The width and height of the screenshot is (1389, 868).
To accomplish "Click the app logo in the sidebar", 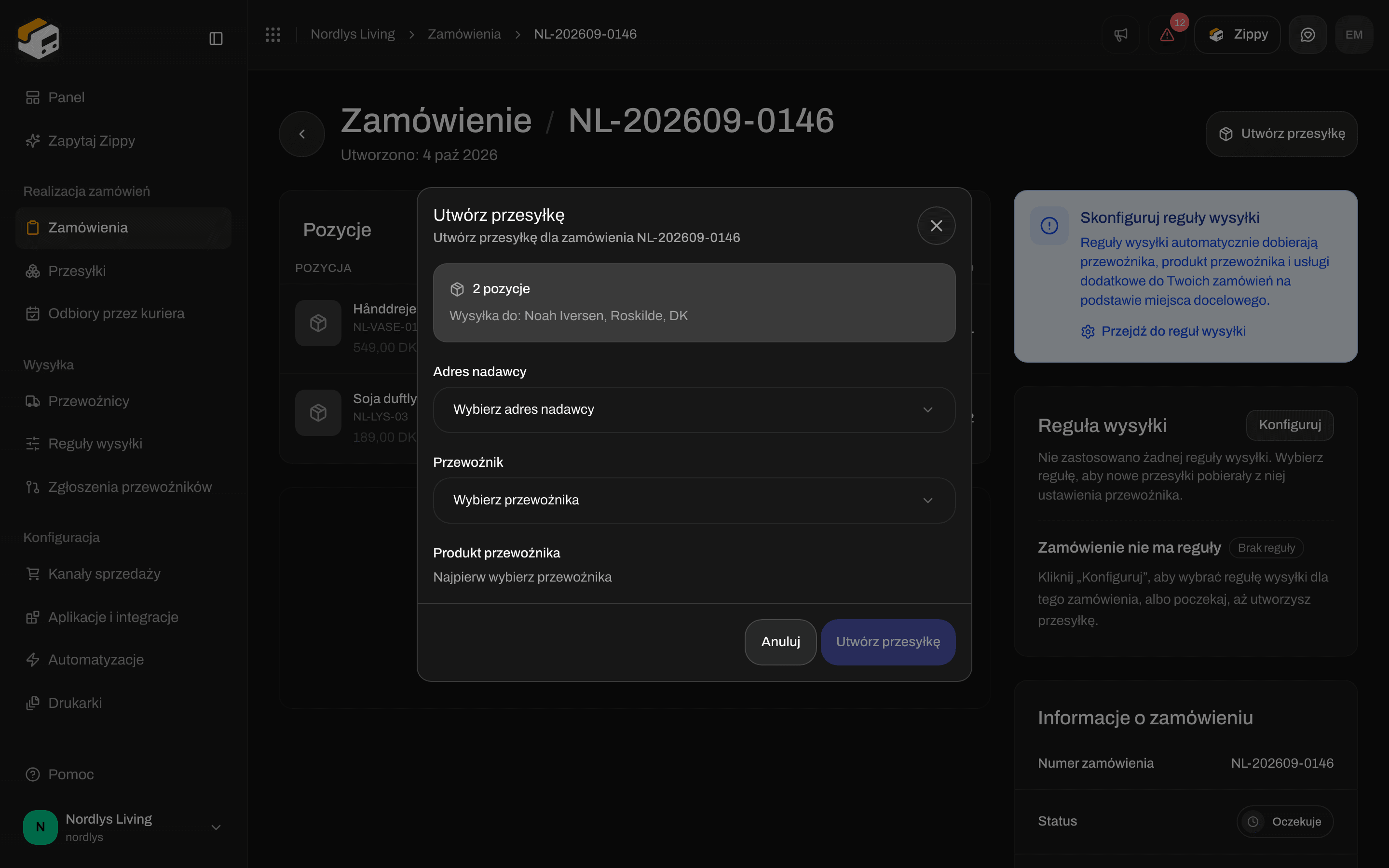I will coord(39,39).
